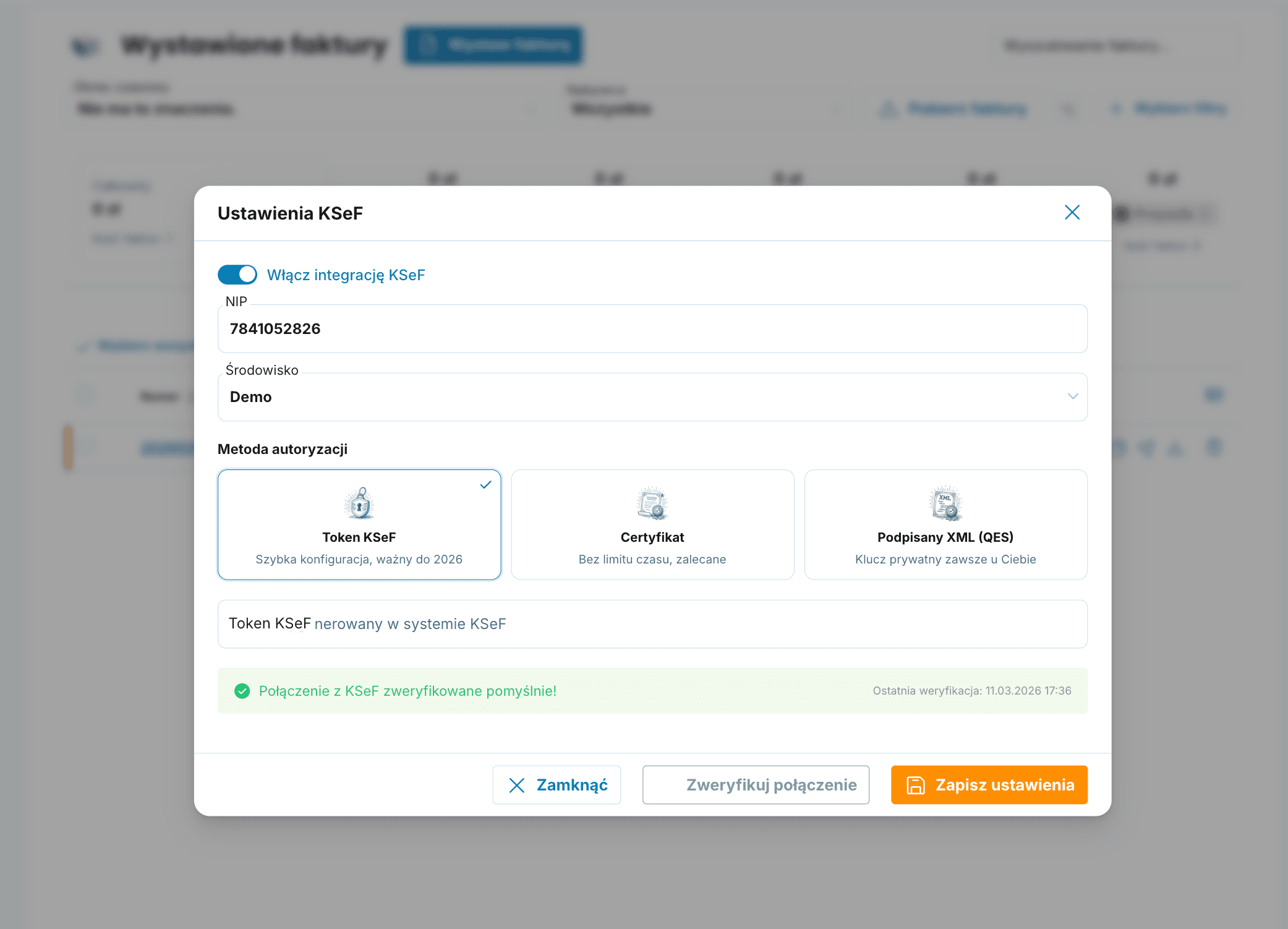Expand the Środowisko dropdown
The width and height of the screenshot is (1288, 929).
pyautogui.click(x=652, y=397)
